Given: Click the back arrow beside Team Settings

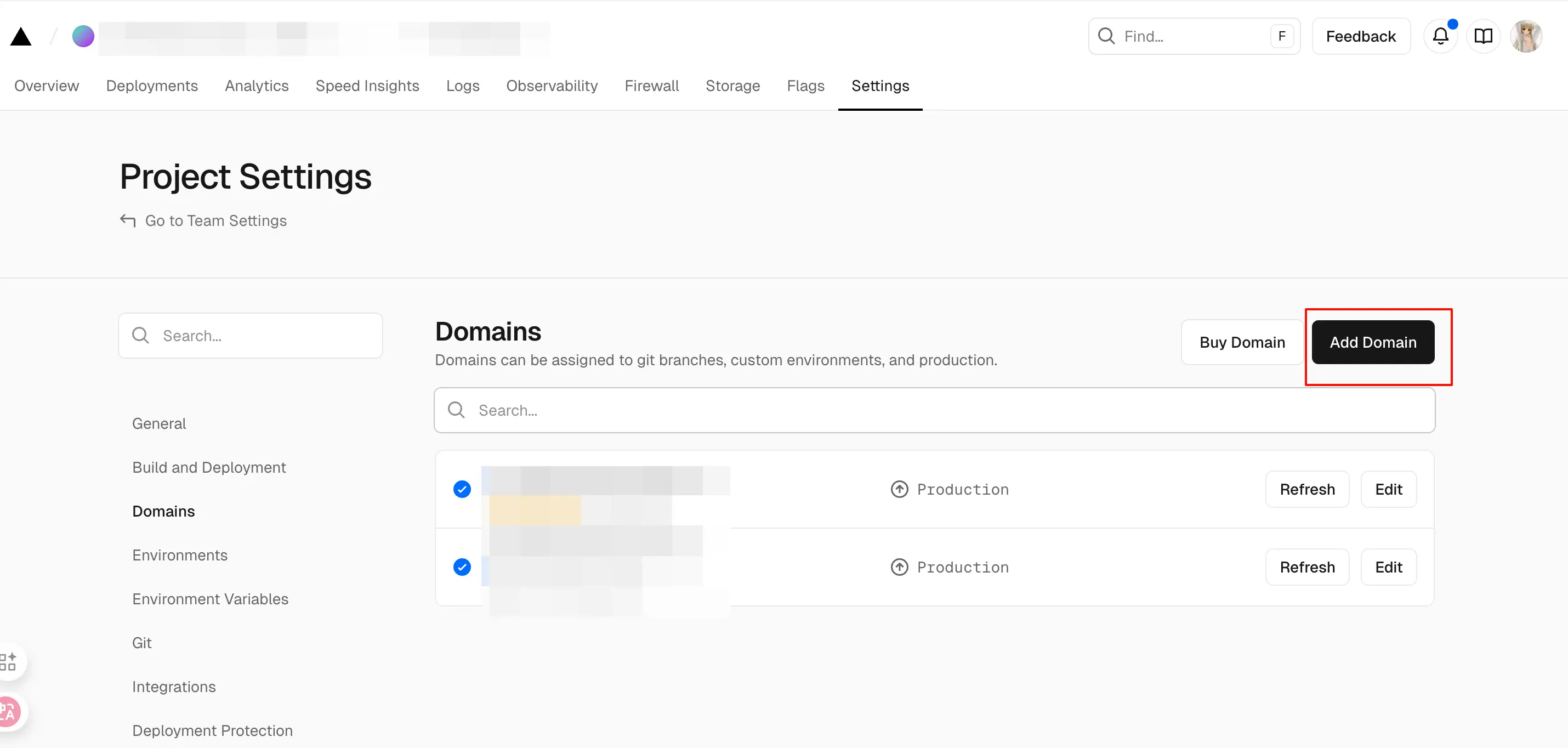Looking at the screenshot, I should (x=128, y=220).
